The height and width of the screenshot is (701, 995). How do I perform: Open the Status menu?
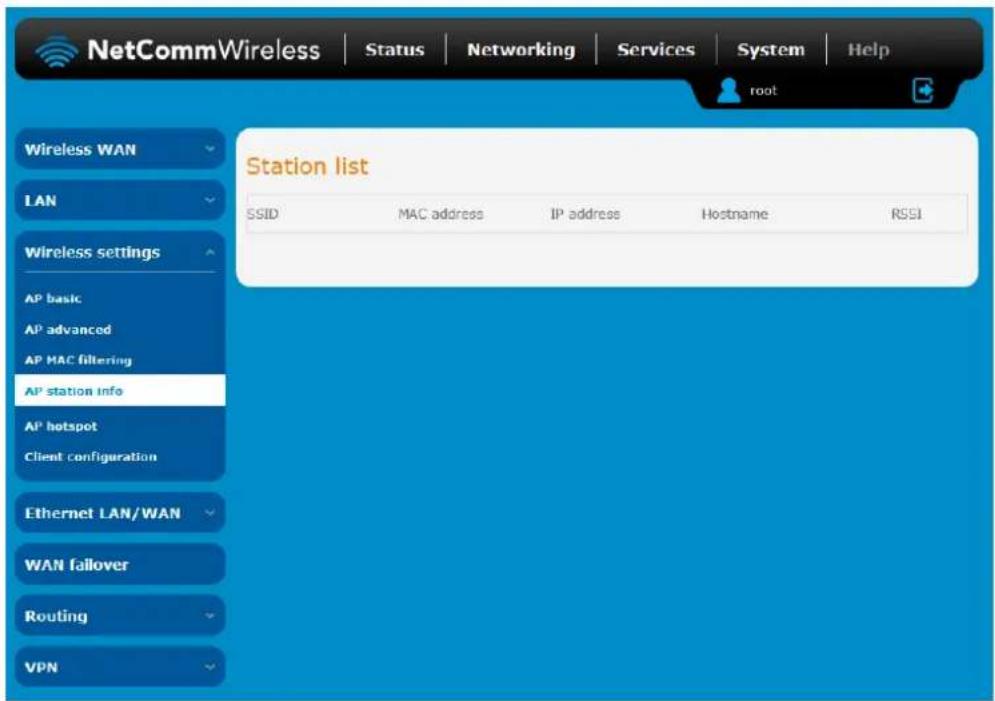pyautogui.click(x=395, y=49)
